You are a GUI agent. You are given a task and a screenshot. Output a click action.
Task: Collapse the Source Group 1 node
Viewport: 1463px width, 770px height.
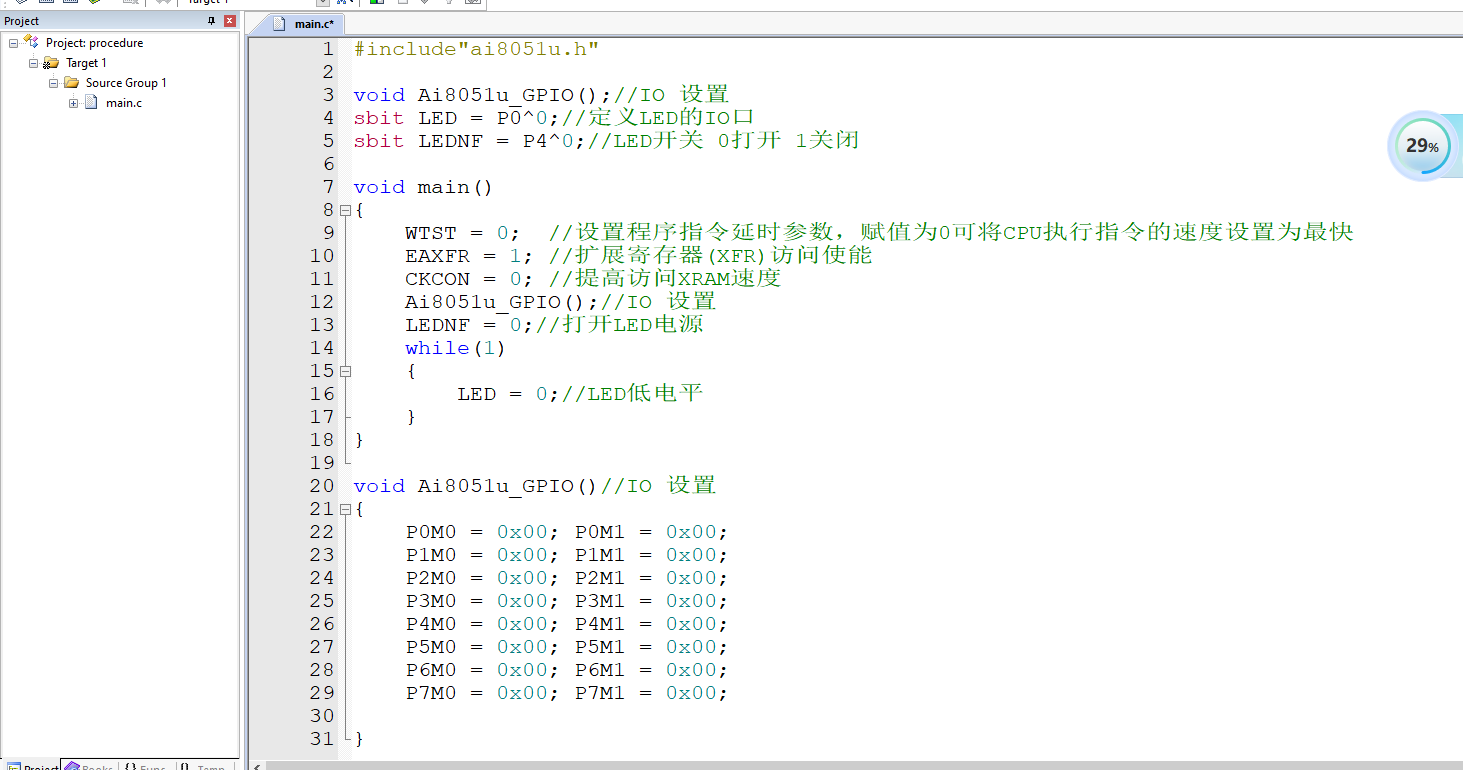[x=54, y=83]
